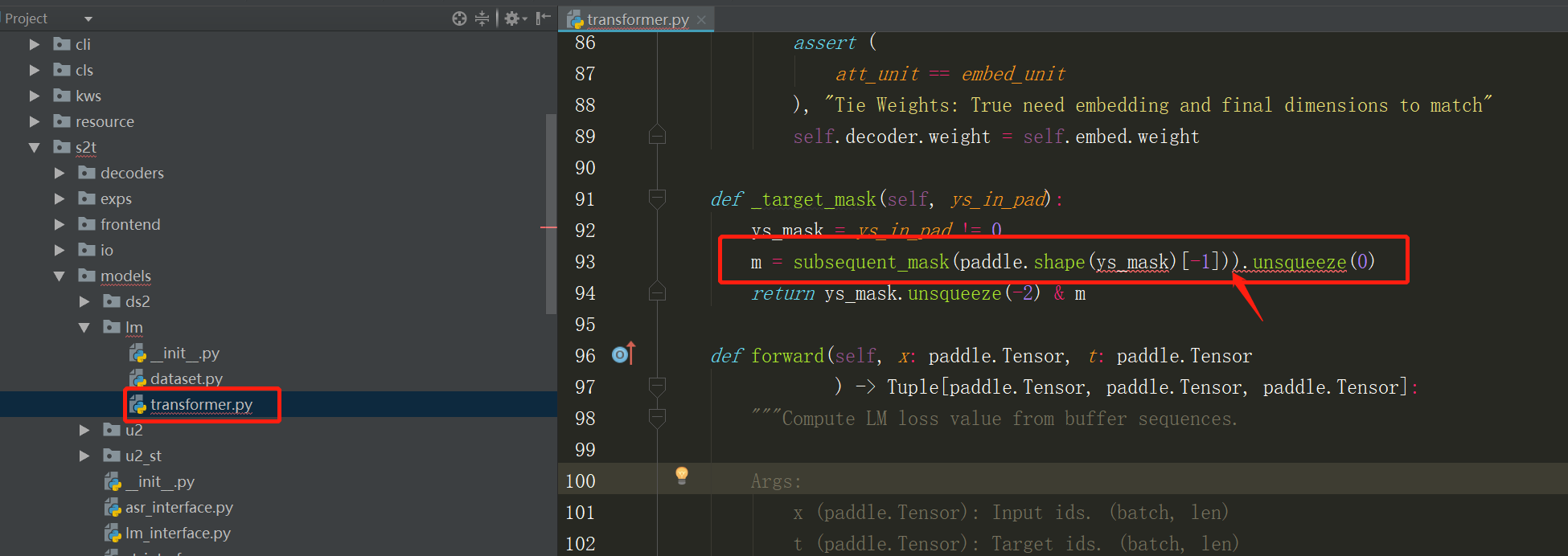This screenshot has width=1568, height=556.
Task: Expand the u2 folder
Action: tap(84, 430)
